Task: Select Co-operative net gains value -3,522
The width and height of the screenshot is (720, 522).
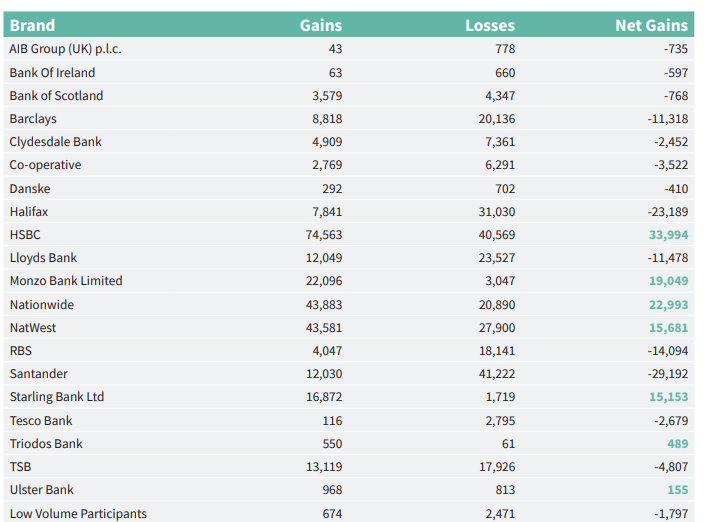Action: (669, 165)
